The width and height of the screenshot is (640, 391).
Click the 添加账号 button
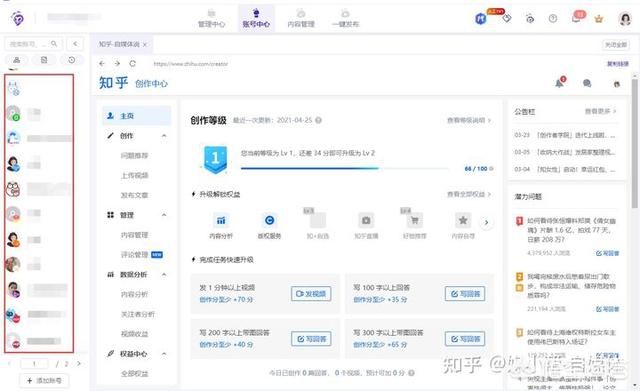click(x=44, y=381)
